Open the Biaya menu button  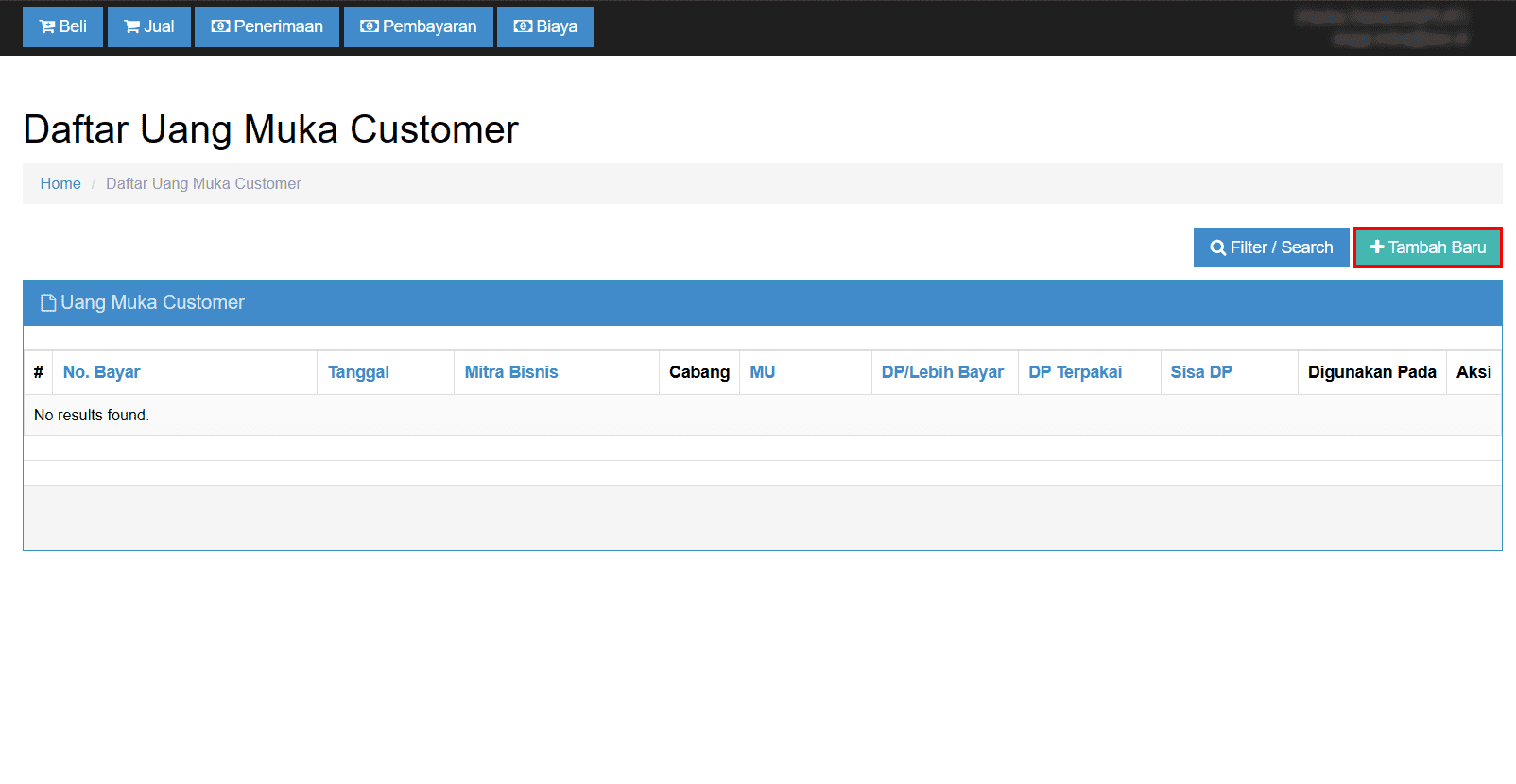(545, 26)
